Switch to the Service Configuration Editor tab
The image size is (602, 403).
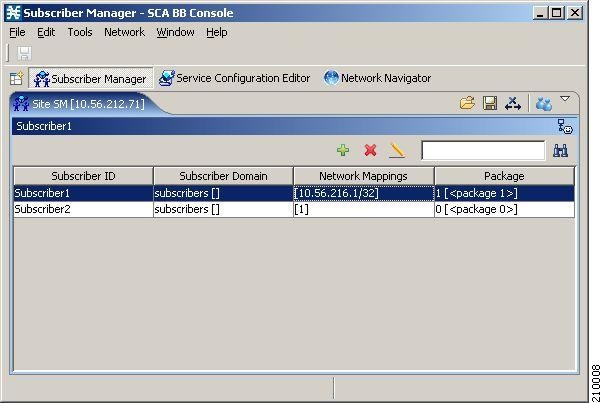click(x=235, y=78)
